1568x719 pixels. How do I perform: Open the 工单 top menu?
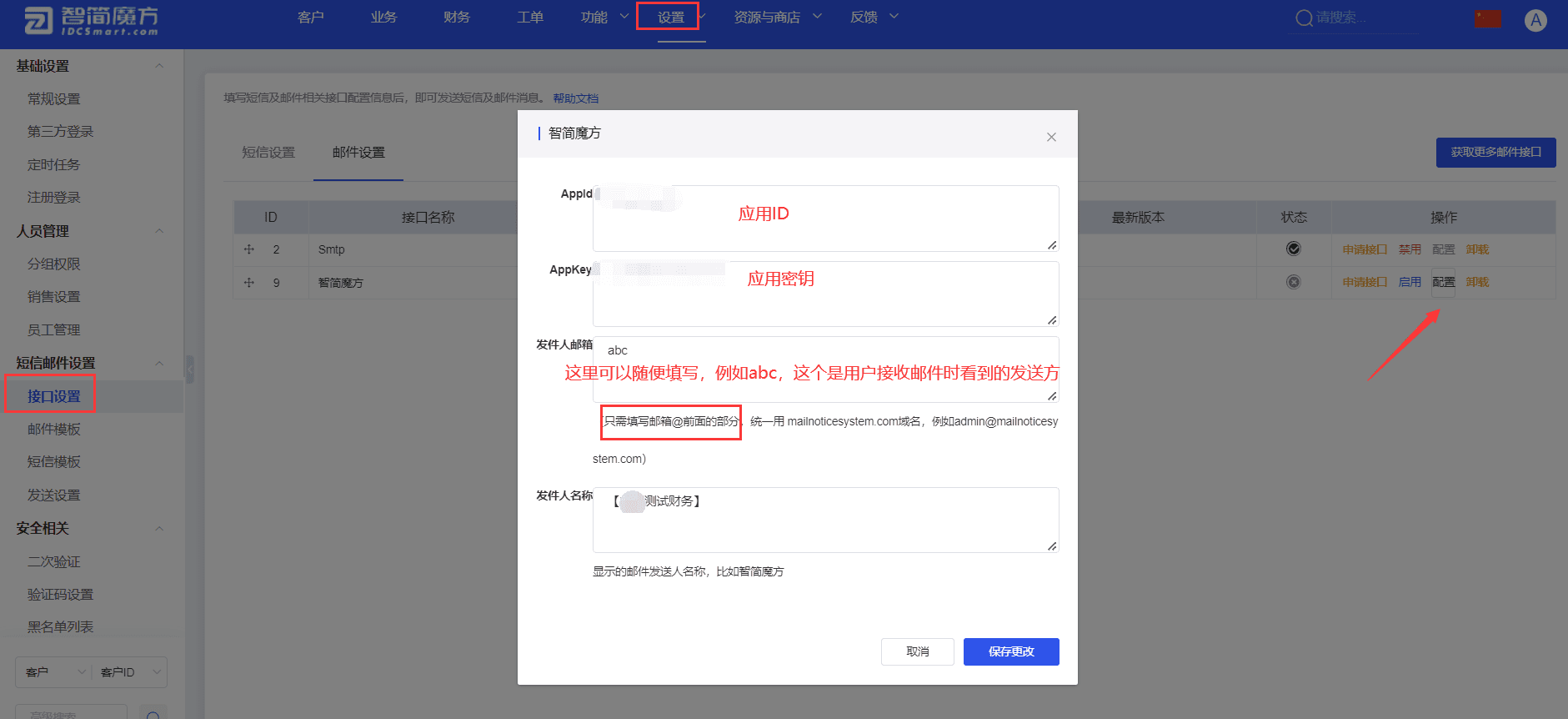(x=530, y=18)
